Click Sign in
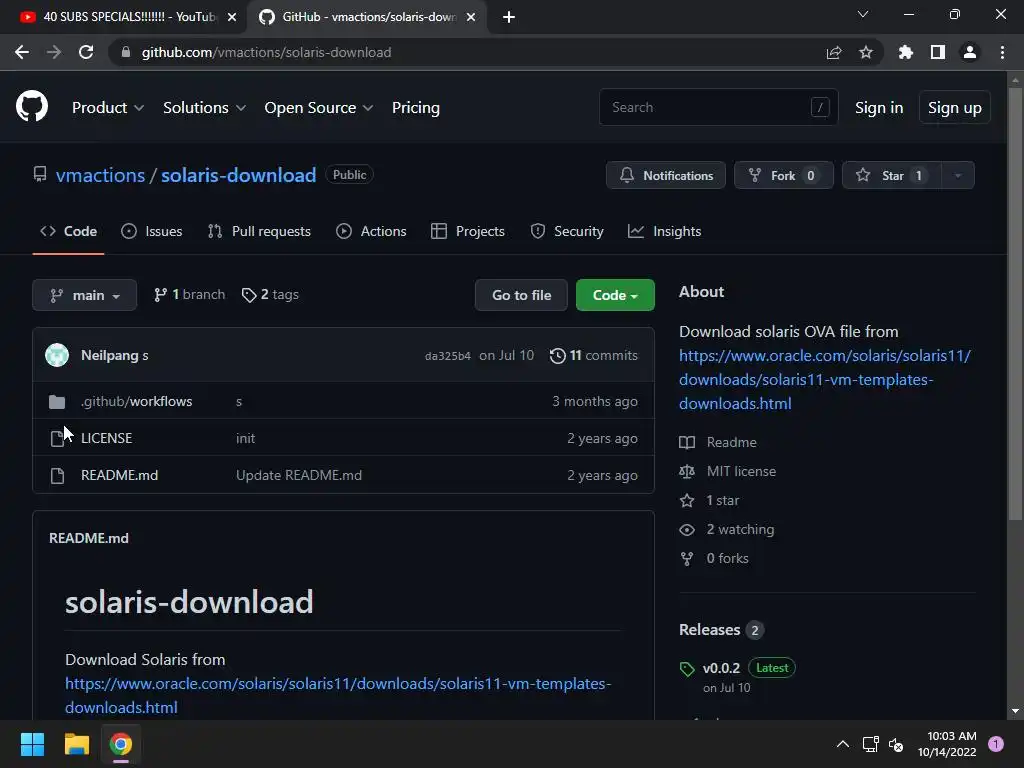Image resolution: width=1024 pixels, height=768 pixels. (879, 108)
